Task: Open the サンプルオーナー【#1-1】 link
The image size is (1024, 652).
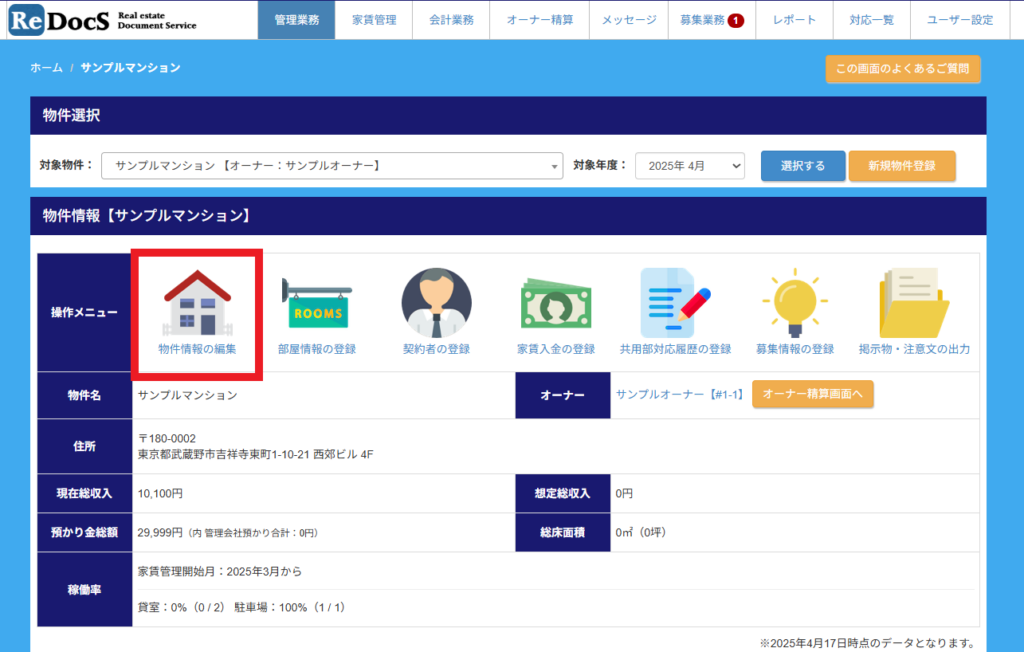Action: [679, 395]
